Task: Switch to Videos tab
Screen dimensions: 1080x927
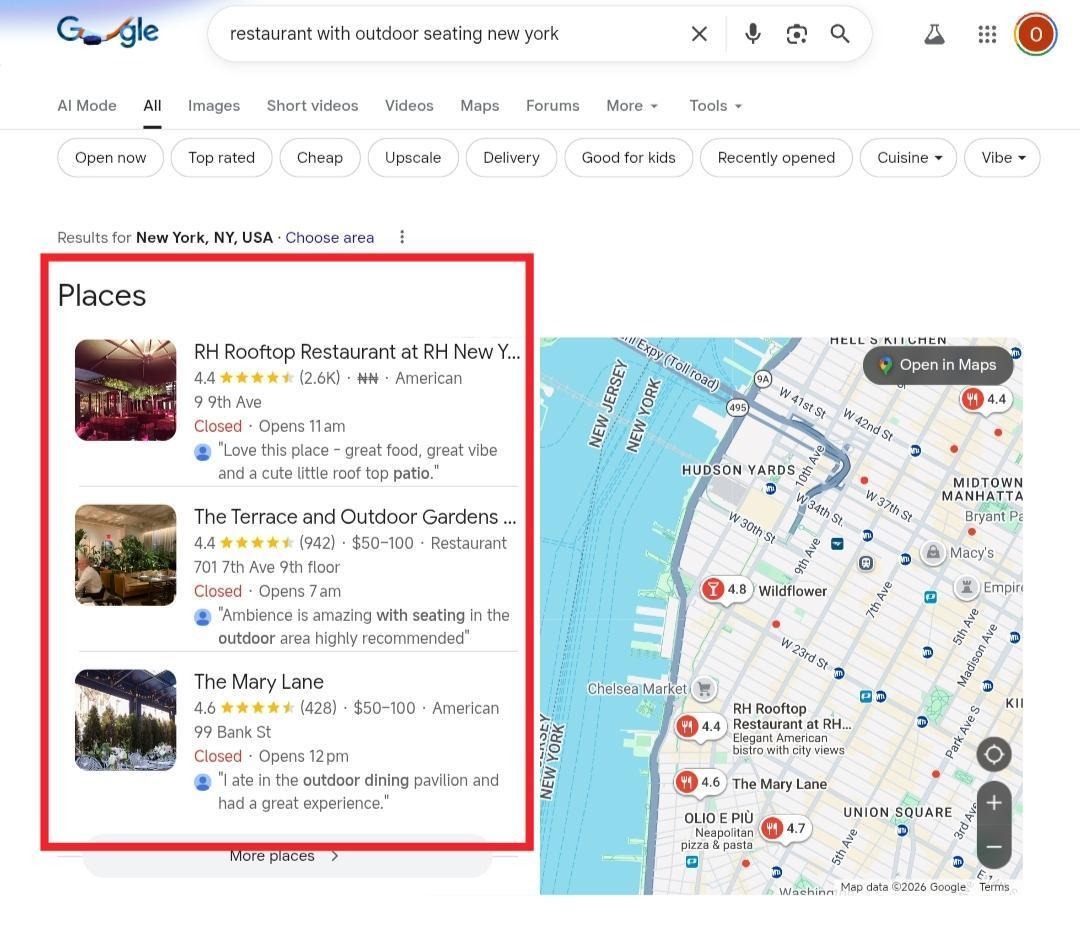Action: click(409, 105)
